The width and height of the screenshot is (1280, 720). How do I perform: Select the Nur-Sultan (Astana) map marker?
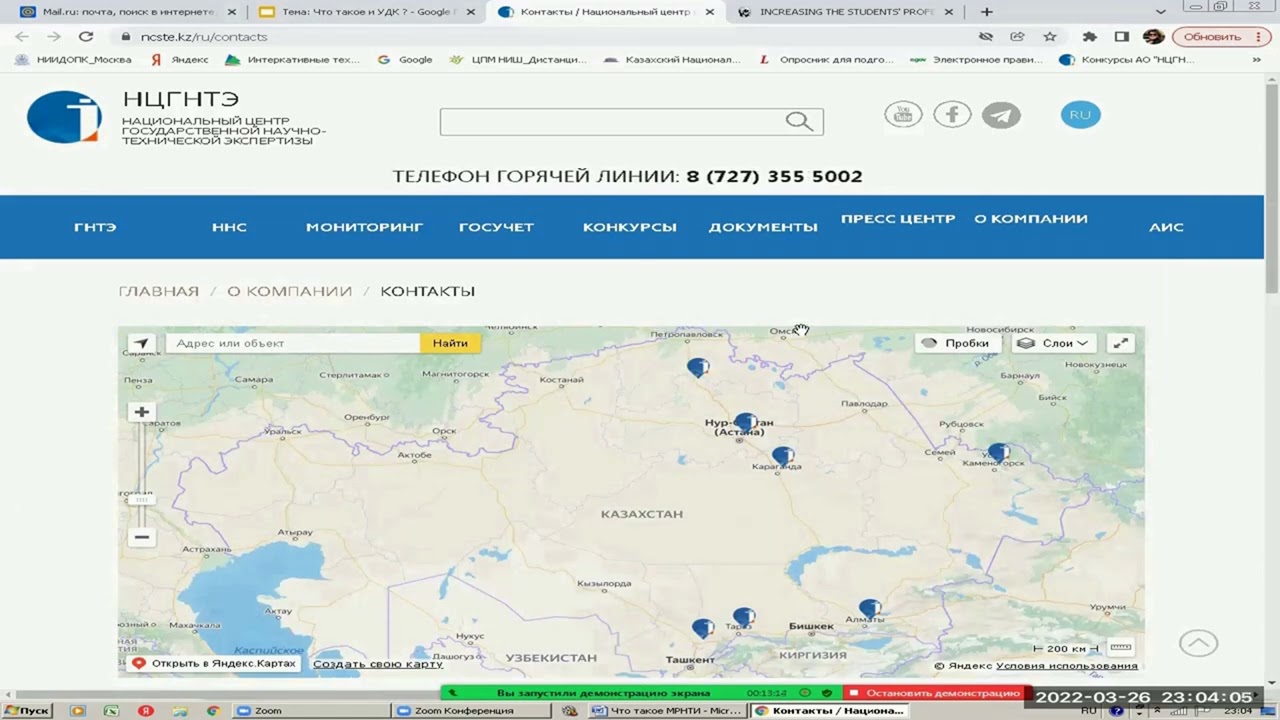tap(744, 424)
